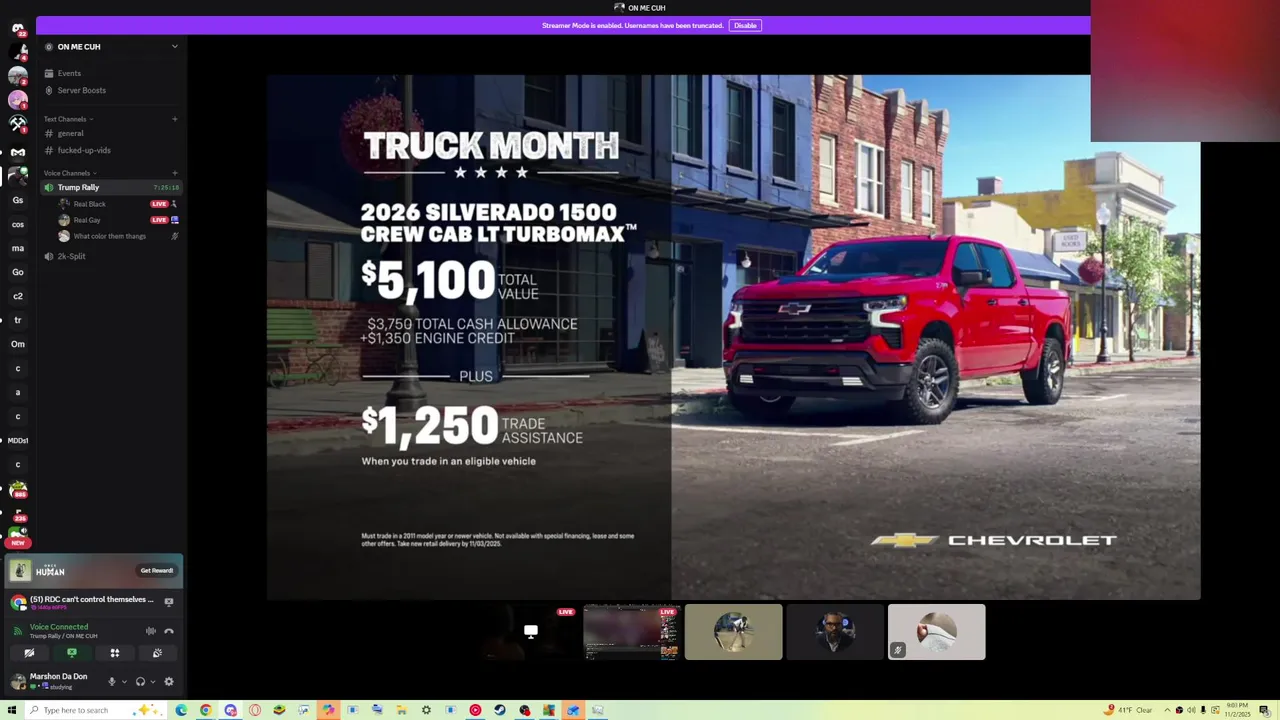The width and height of the screenshot is (1280, 720).
Task: Select the tan-background participant tile
Action: tap(734, 632)
